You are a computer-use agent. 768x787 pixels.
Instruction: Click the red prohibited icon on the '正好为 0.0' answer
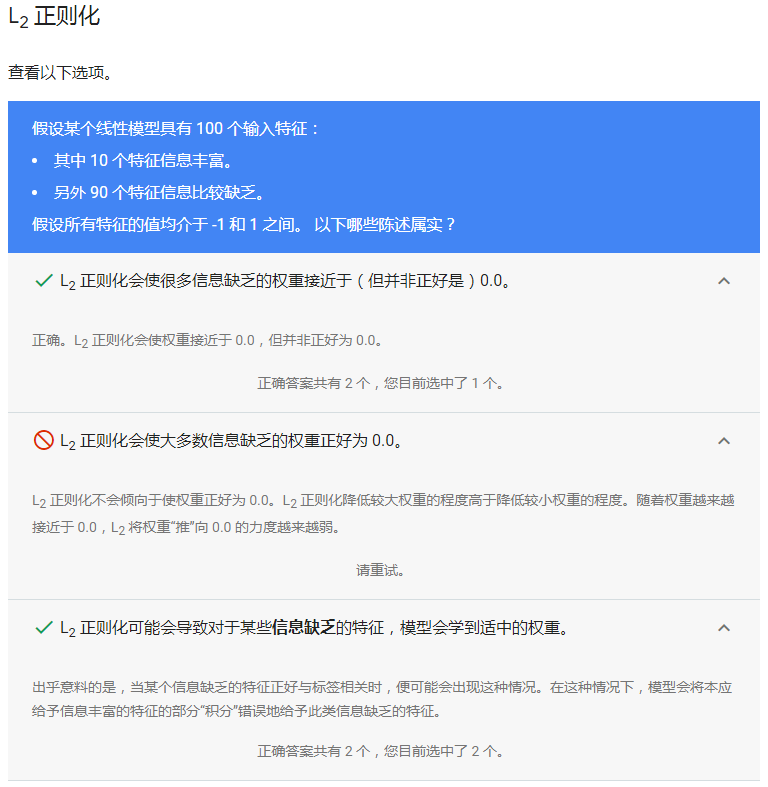click(43, 441)
